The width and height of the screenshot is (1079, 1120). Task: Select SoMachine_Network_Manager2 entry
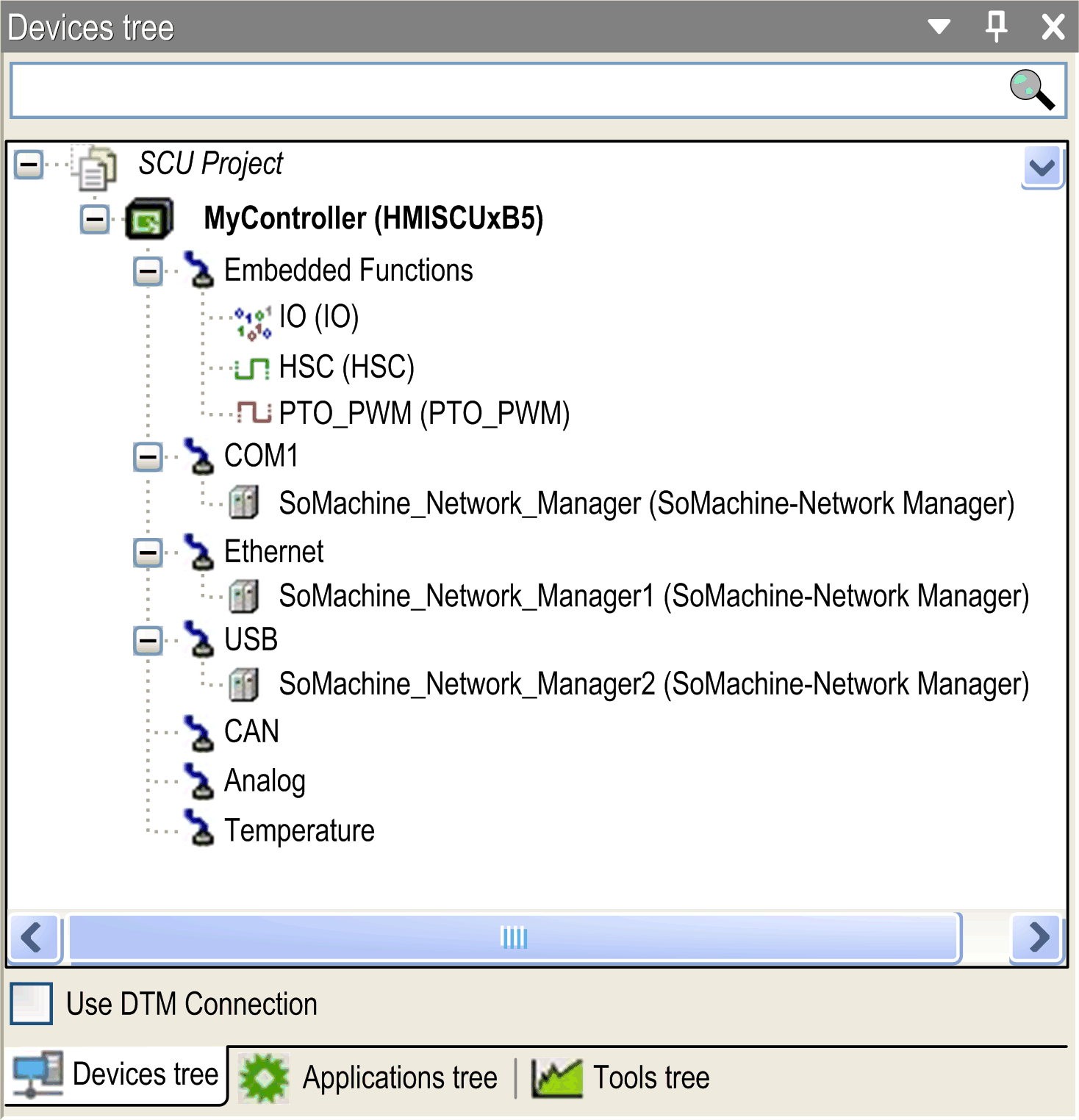(x=654, y=685)
